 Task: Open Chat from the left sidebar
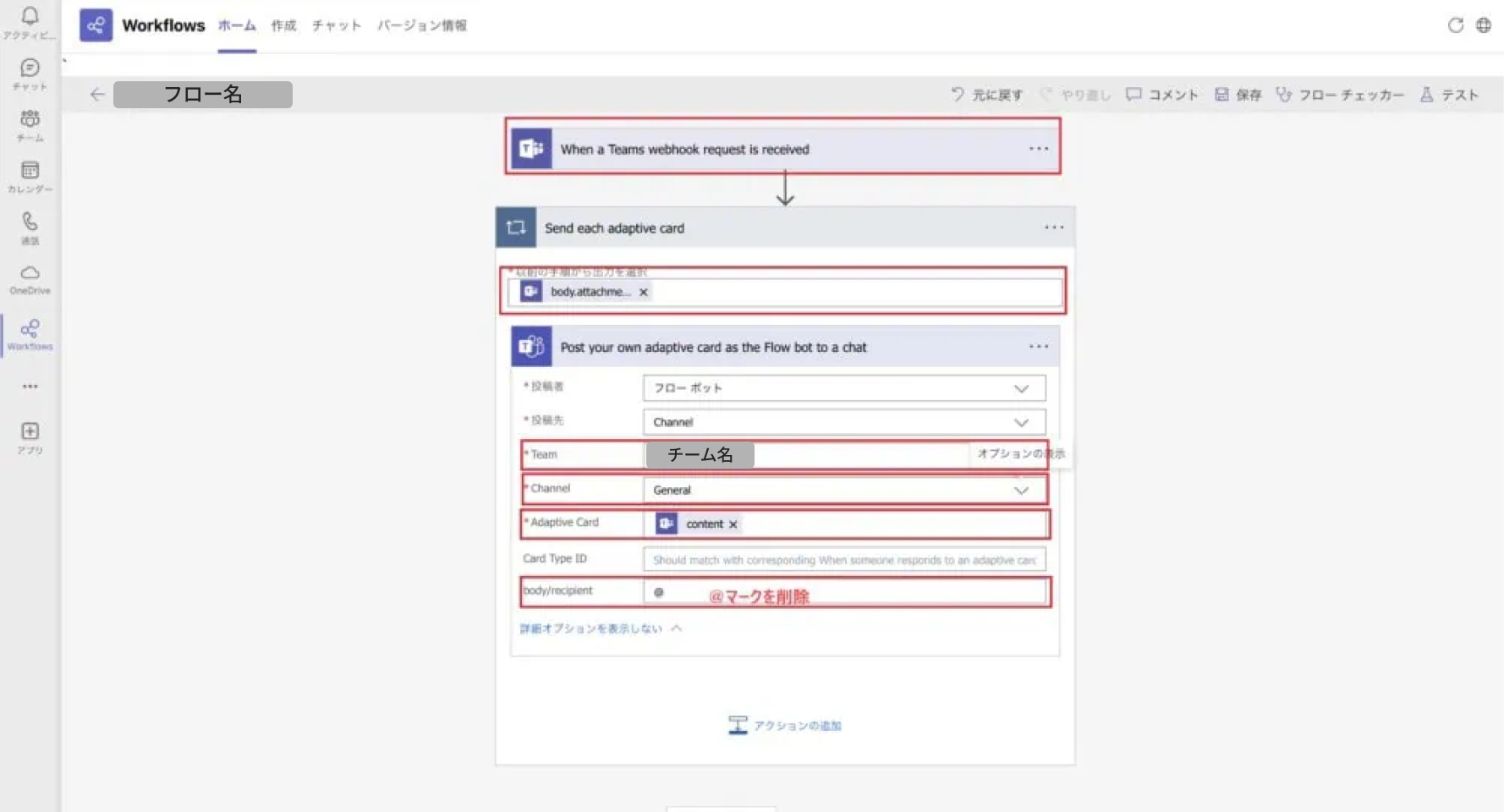pos(30,69)
